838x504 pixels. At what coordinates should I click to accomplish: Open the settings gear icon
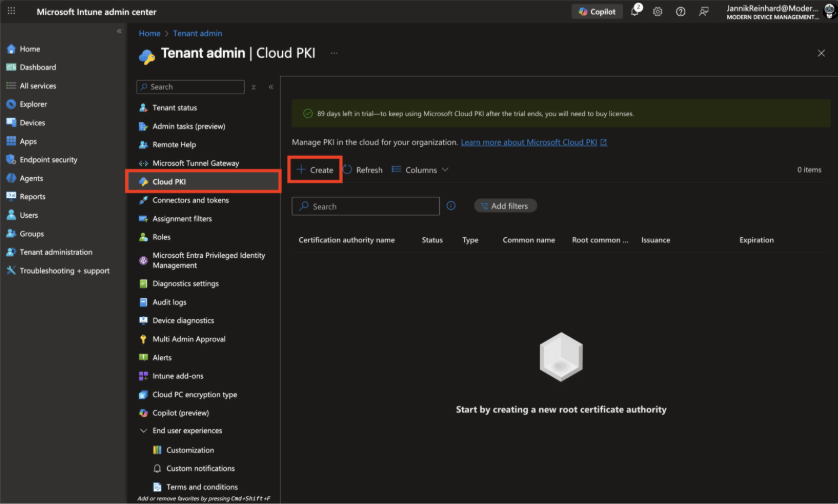658,12
